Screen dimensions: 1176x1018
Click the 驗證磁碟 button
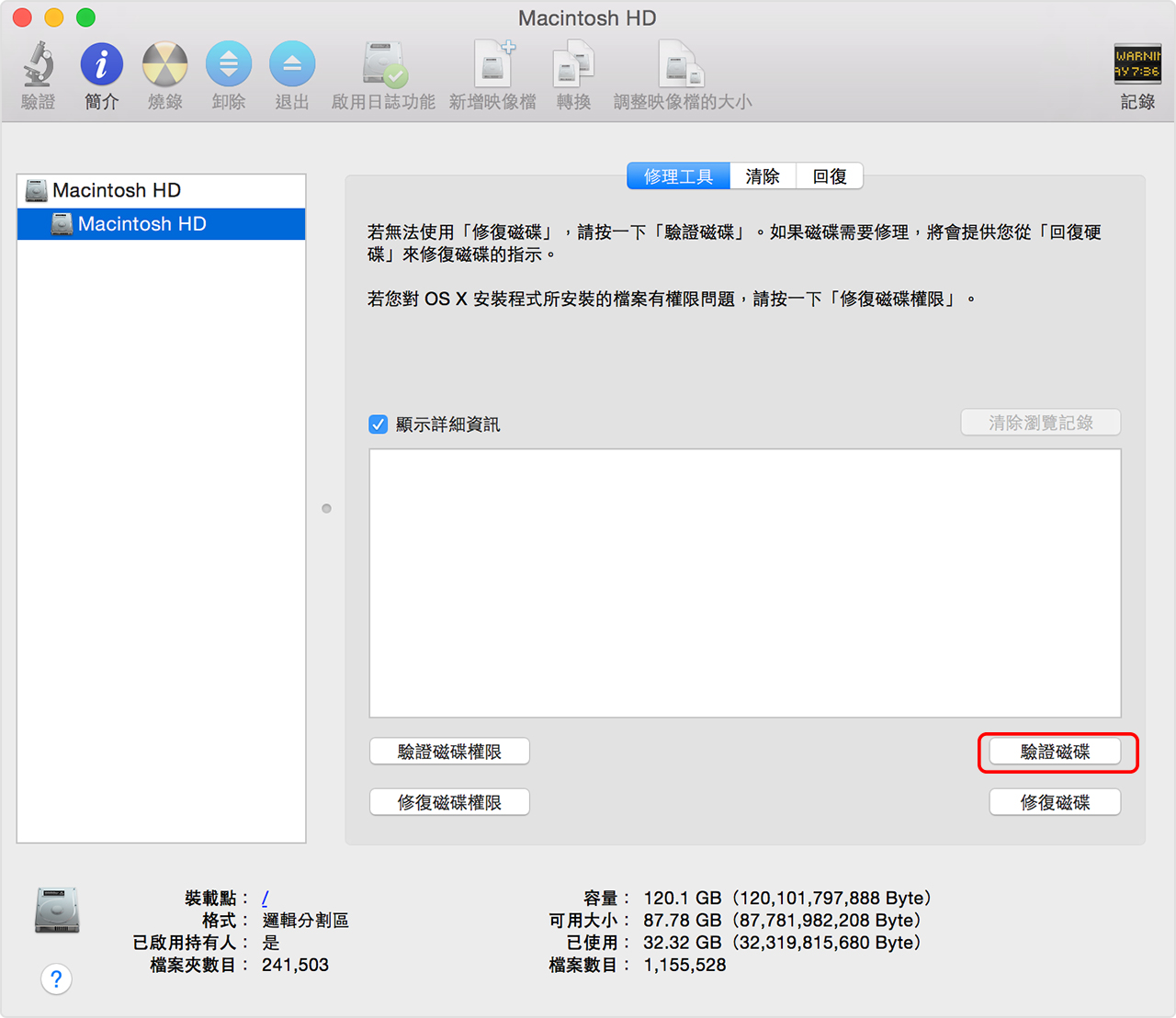(1055, 752)
